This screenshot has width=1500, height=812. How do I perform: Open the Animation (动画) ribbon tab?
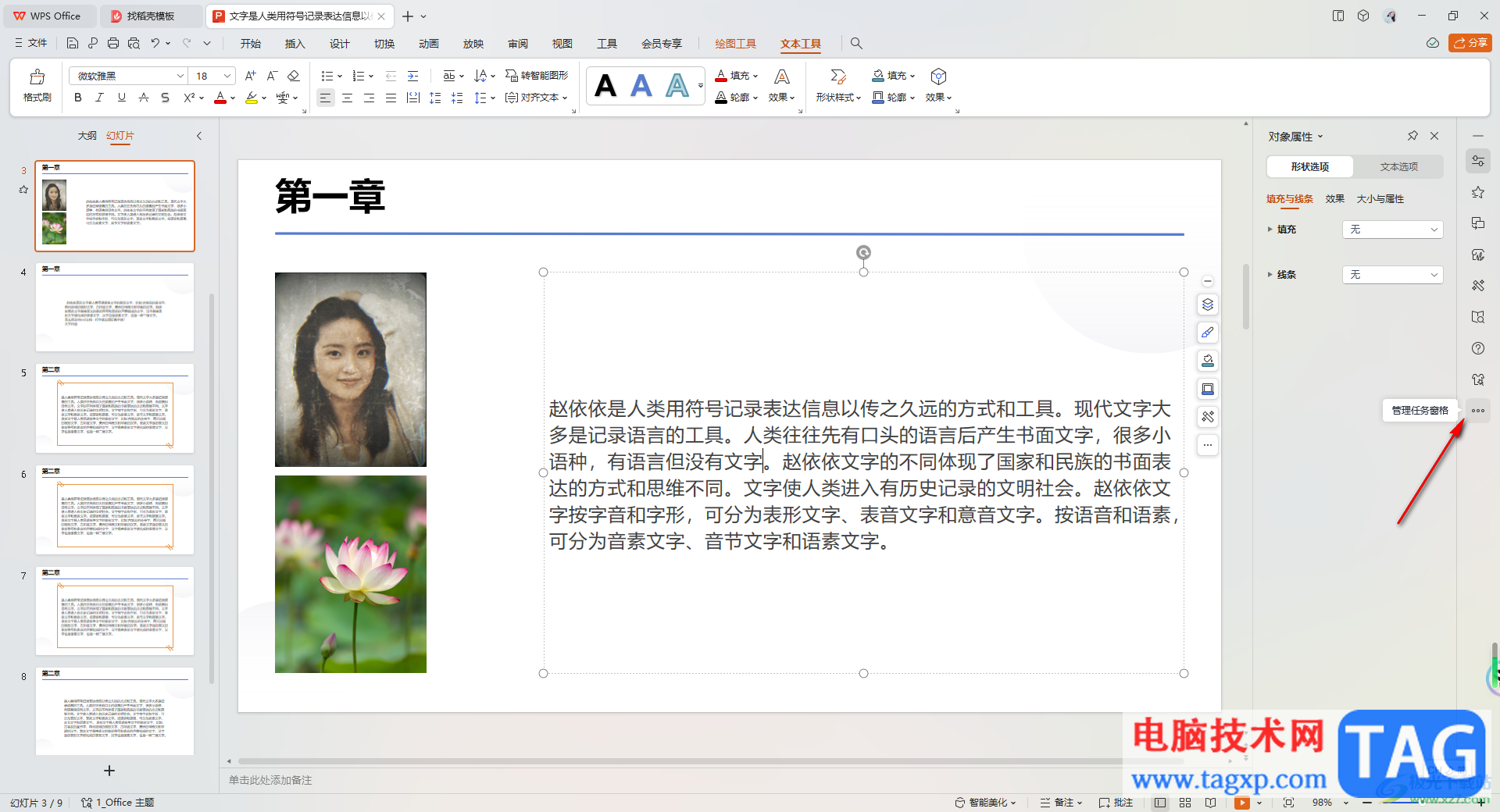(x=428, y=44)
